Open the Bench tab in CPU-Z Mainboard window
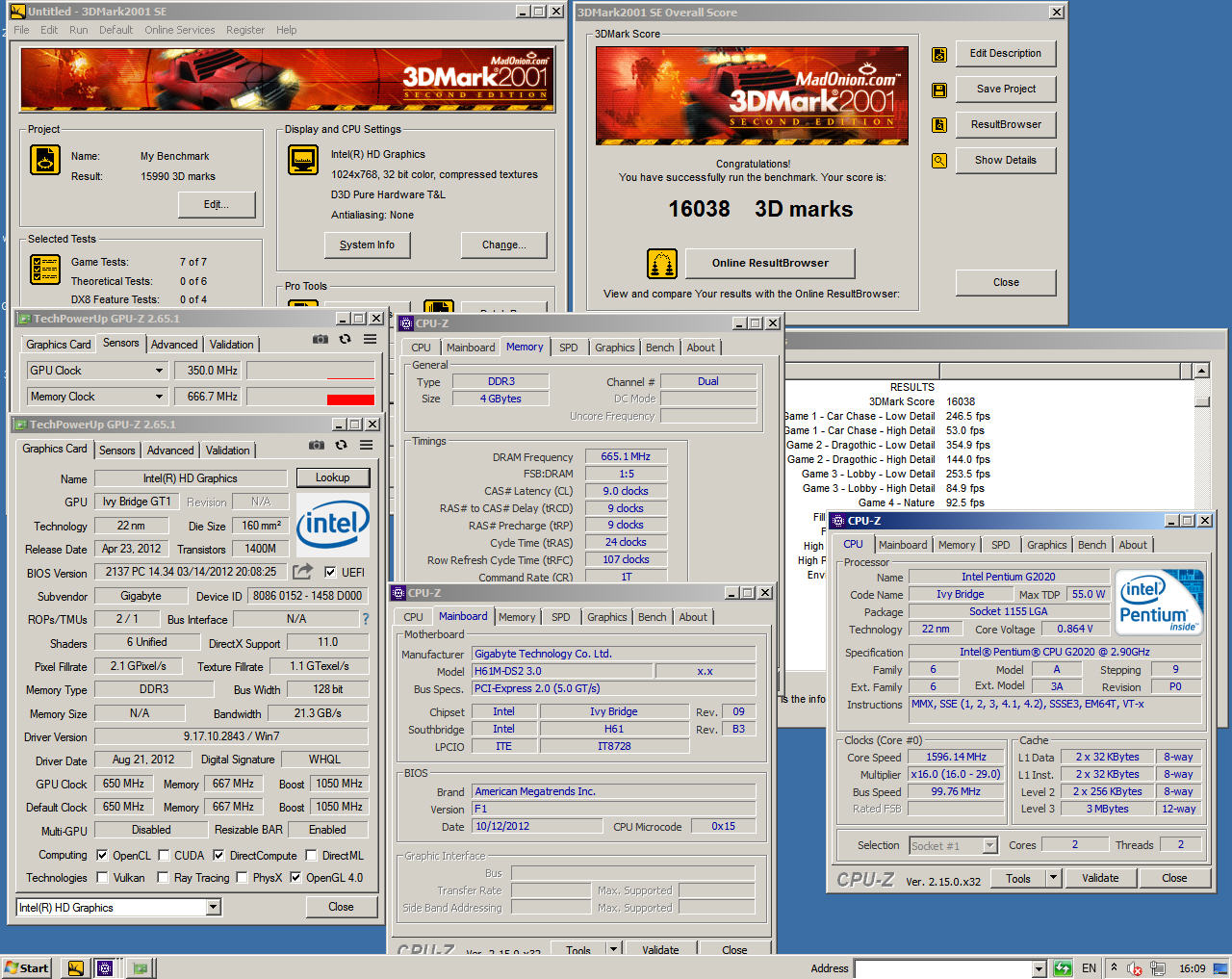This screenshot has height=979, width=1232. click(652, 617)
